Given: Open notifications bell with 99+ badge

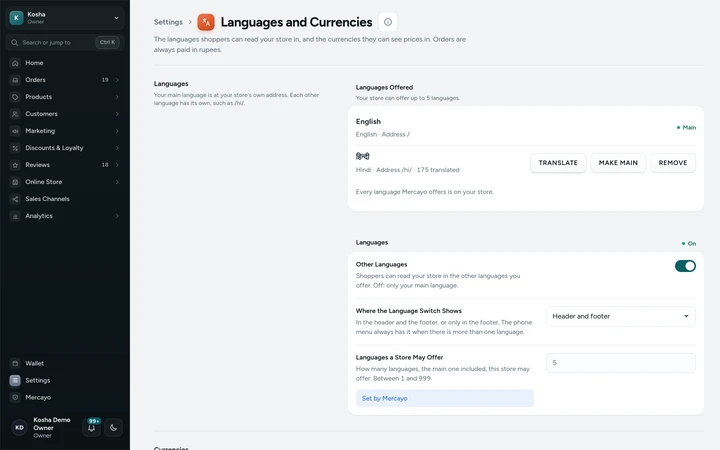Looking at the screenshot, I should pos(91,428).
